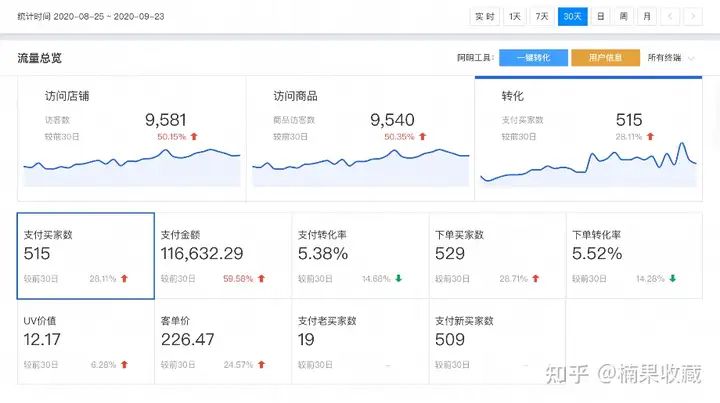Click the 9,581 visitor count value
This screenshot has height=403, width=720.
coord(166,120)
